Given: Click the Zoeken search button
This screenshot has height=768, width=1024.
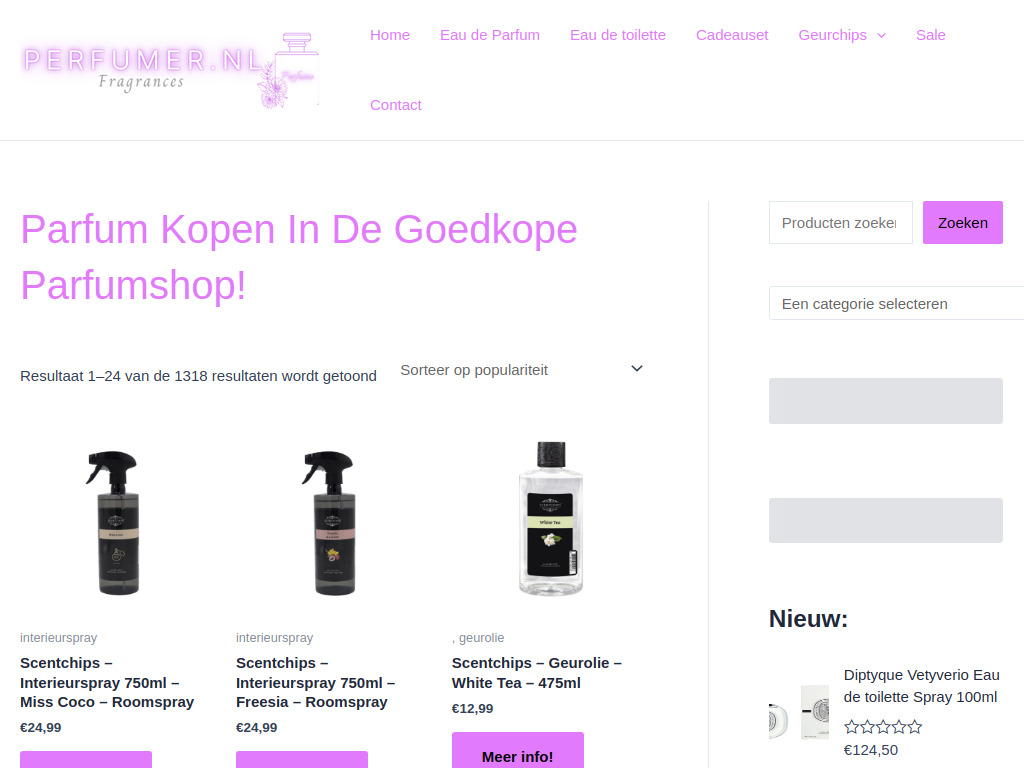Looking at the screenshot, I should click(963, 223).
